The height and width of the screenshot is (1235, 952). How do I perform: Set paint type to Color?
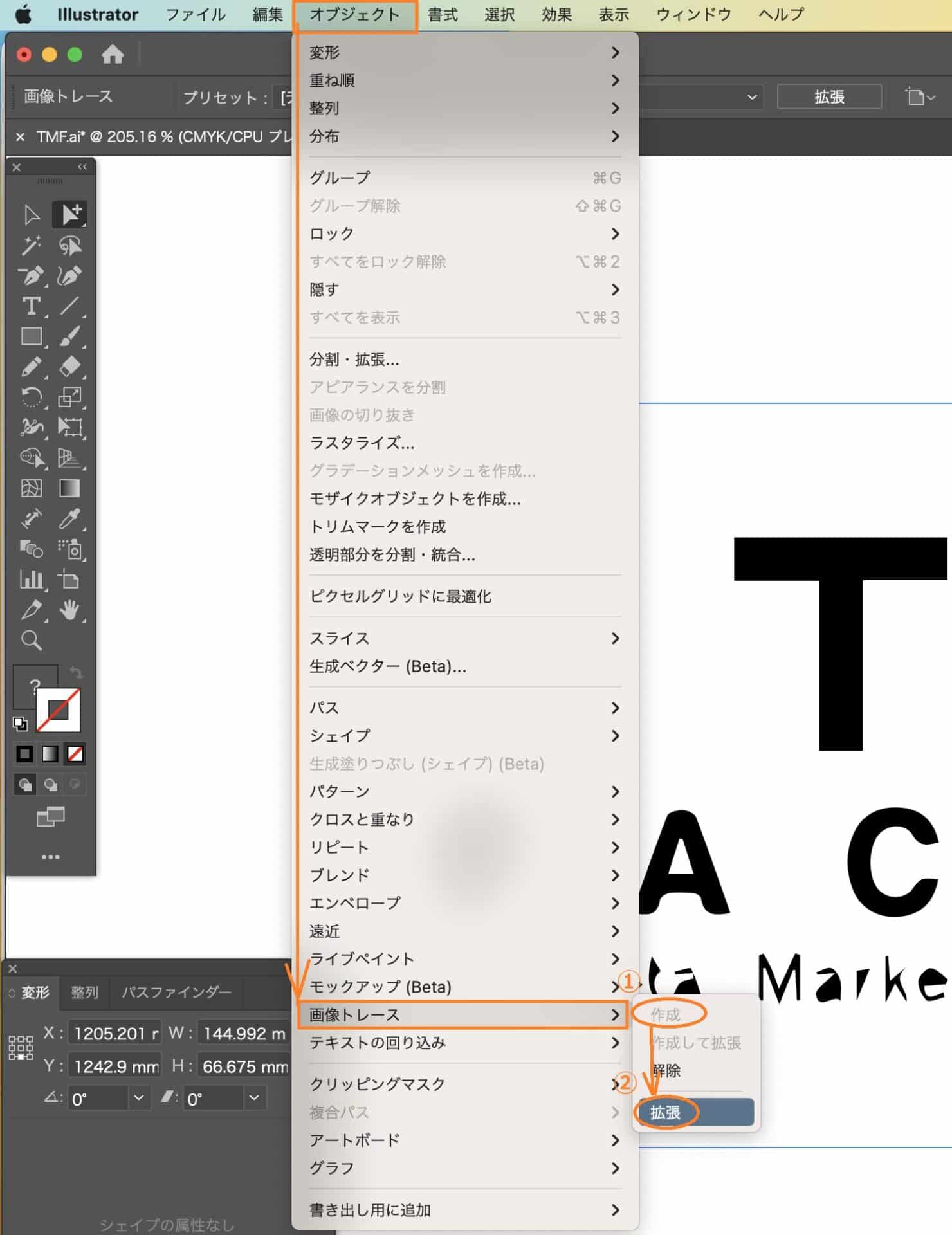[x=24, y=754]
